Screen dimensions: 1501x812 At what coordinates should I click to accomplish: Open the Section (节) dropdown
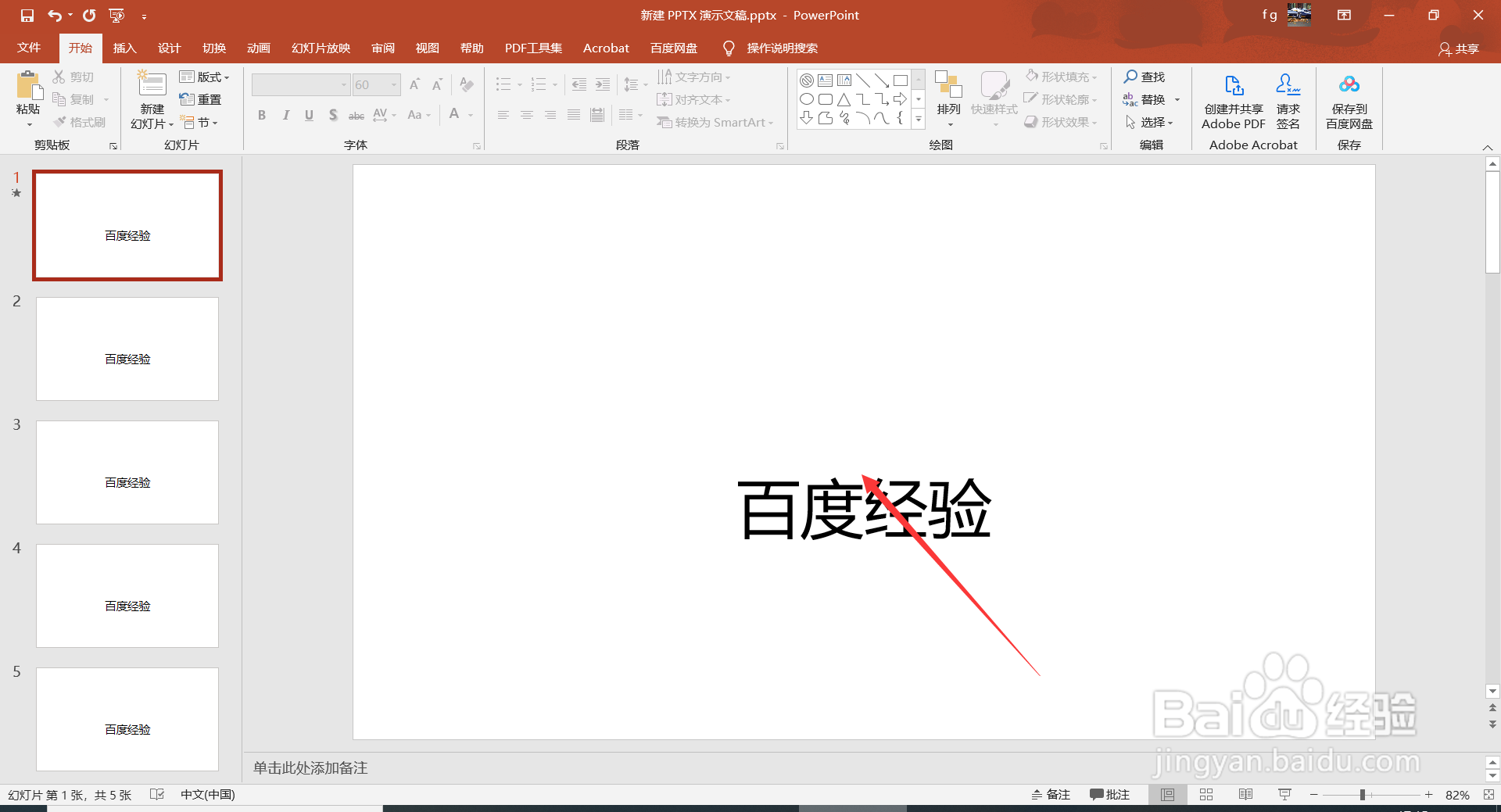(199, 122)
